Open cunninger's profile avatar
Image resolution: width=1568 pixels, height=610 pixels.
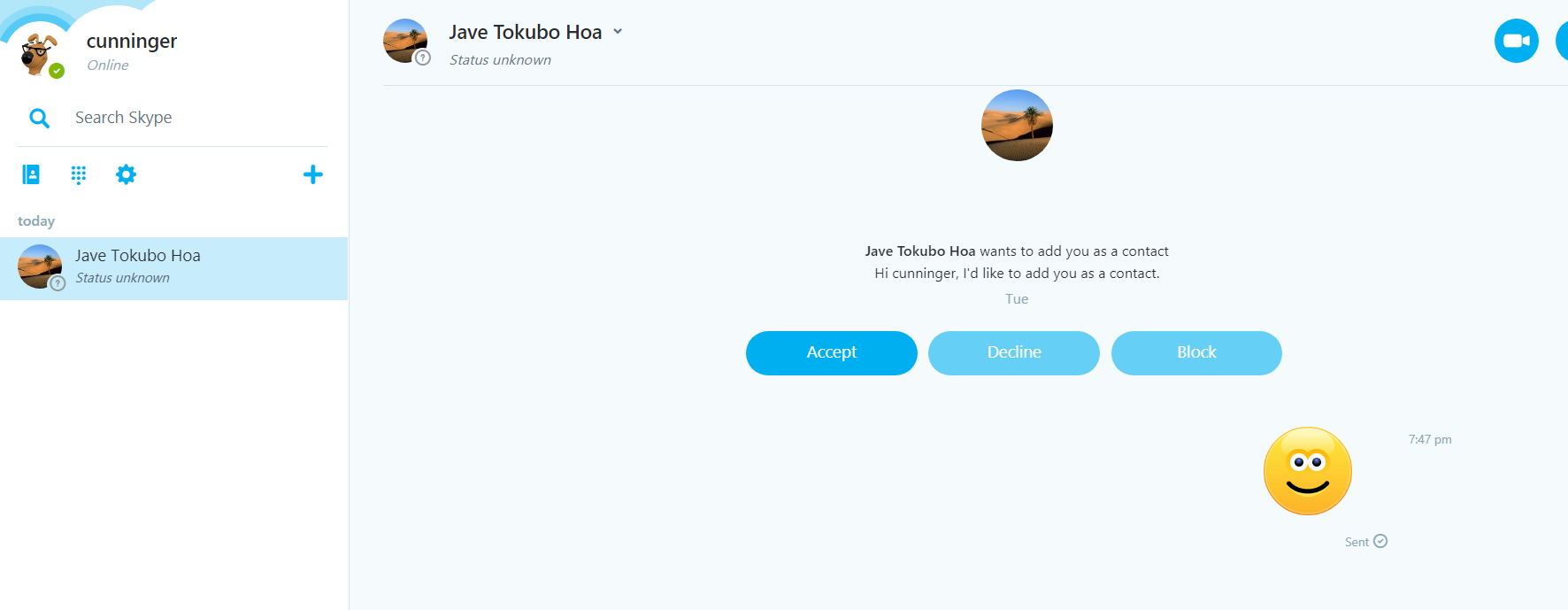(x=37, y=53)
